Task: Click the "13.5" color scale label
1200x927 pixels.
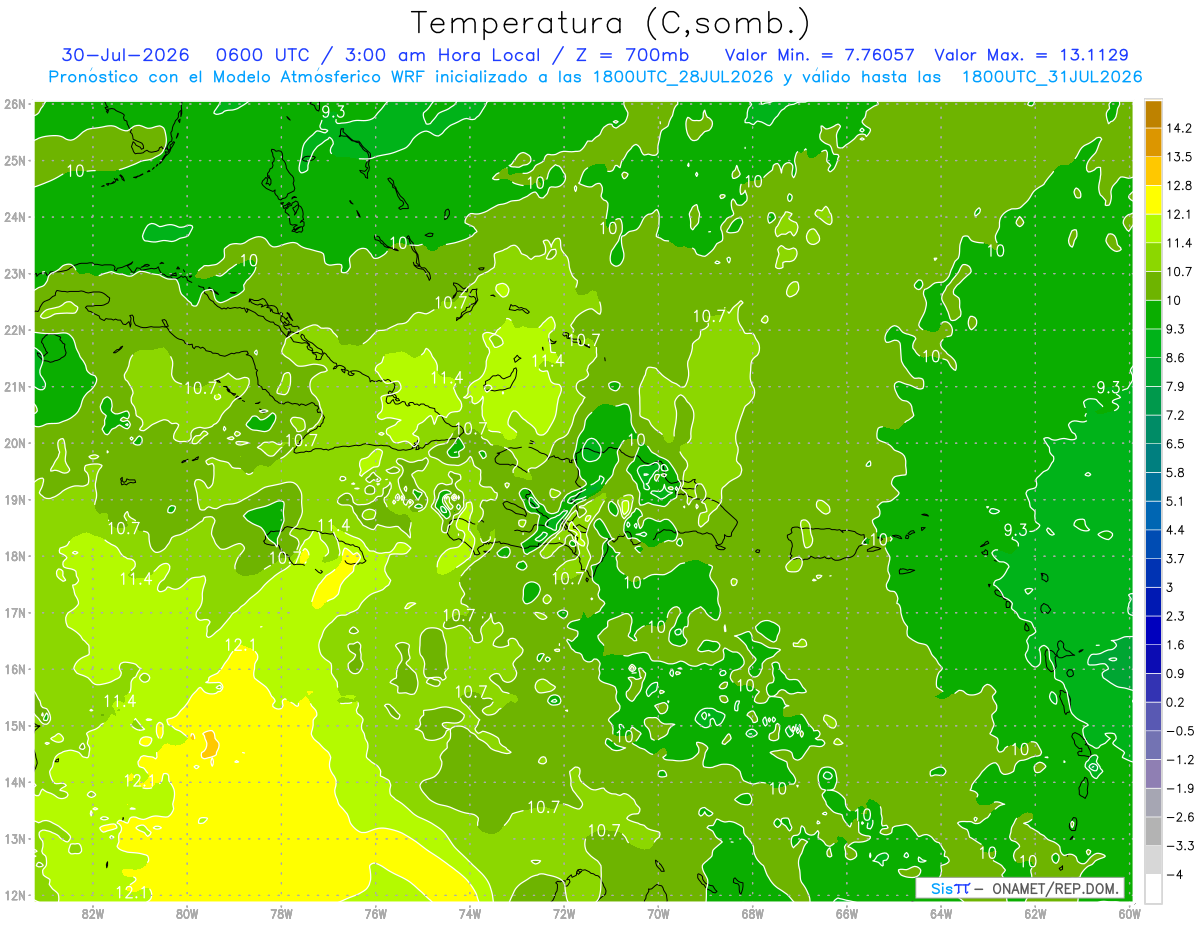Action: coord(1178,157)
